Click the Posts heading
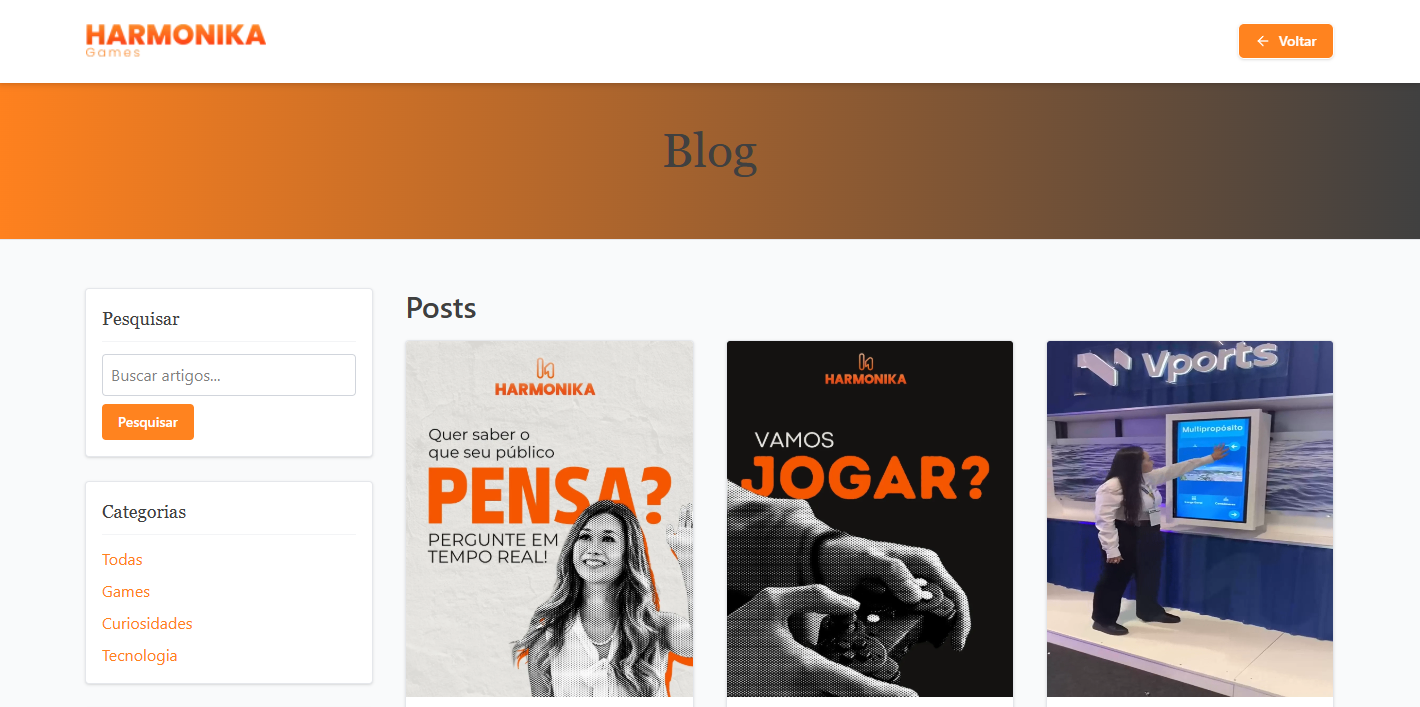Screen dimensions: 1420x707 (x=441, y=308)
